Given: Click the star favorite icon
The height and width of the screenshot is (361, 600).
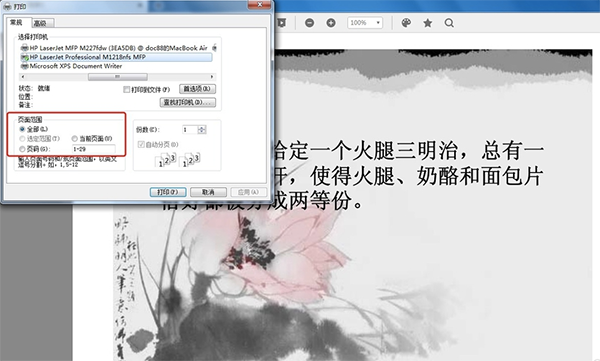Looking at the screenshot, I should 427,23.
